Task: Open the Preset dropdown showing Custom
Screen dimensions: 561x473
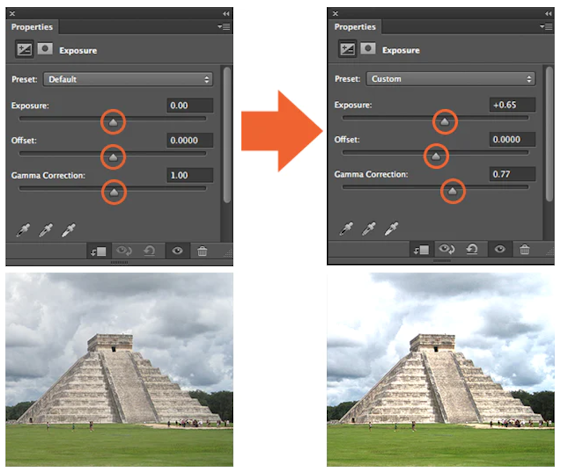Action: (x=451, y=79)
